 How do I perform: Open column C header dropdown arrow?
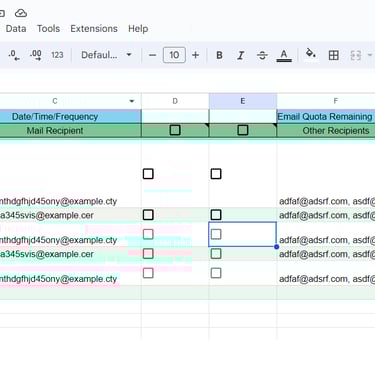click(x=132, y=101)
